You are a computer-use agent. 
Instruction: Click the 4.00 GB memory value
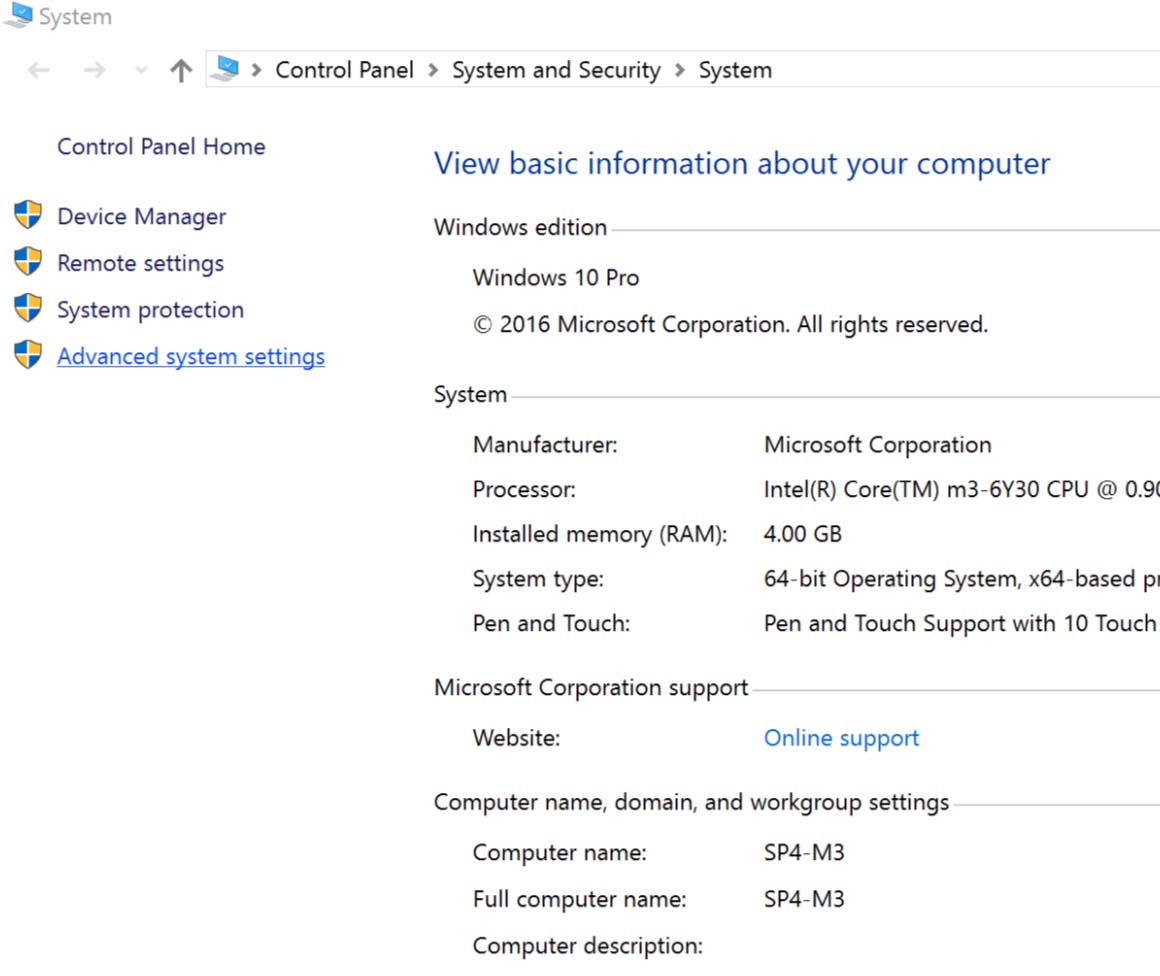click(803, 534)
